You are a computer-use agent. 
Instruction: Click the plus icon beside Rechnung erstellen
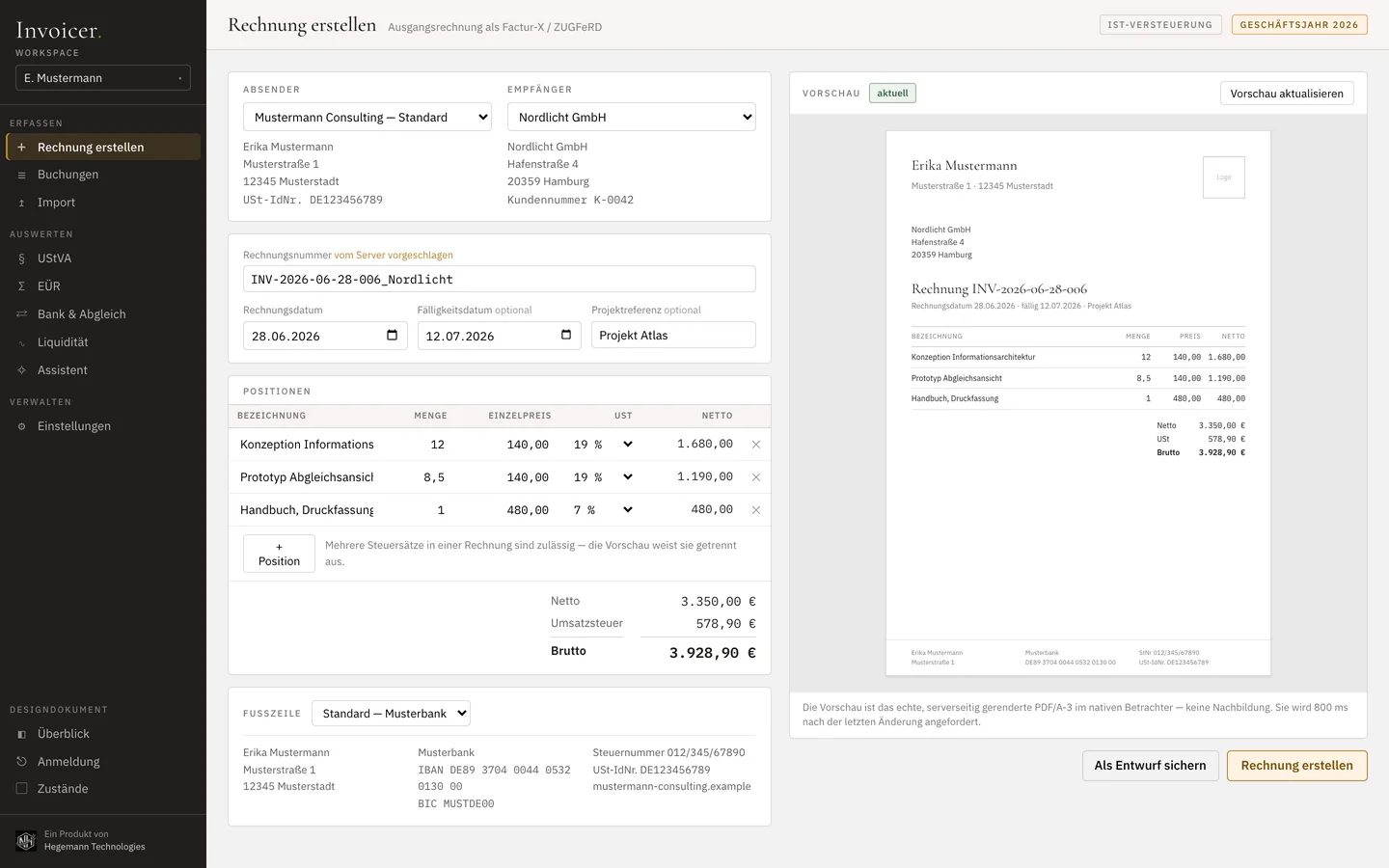pos(21,147)
